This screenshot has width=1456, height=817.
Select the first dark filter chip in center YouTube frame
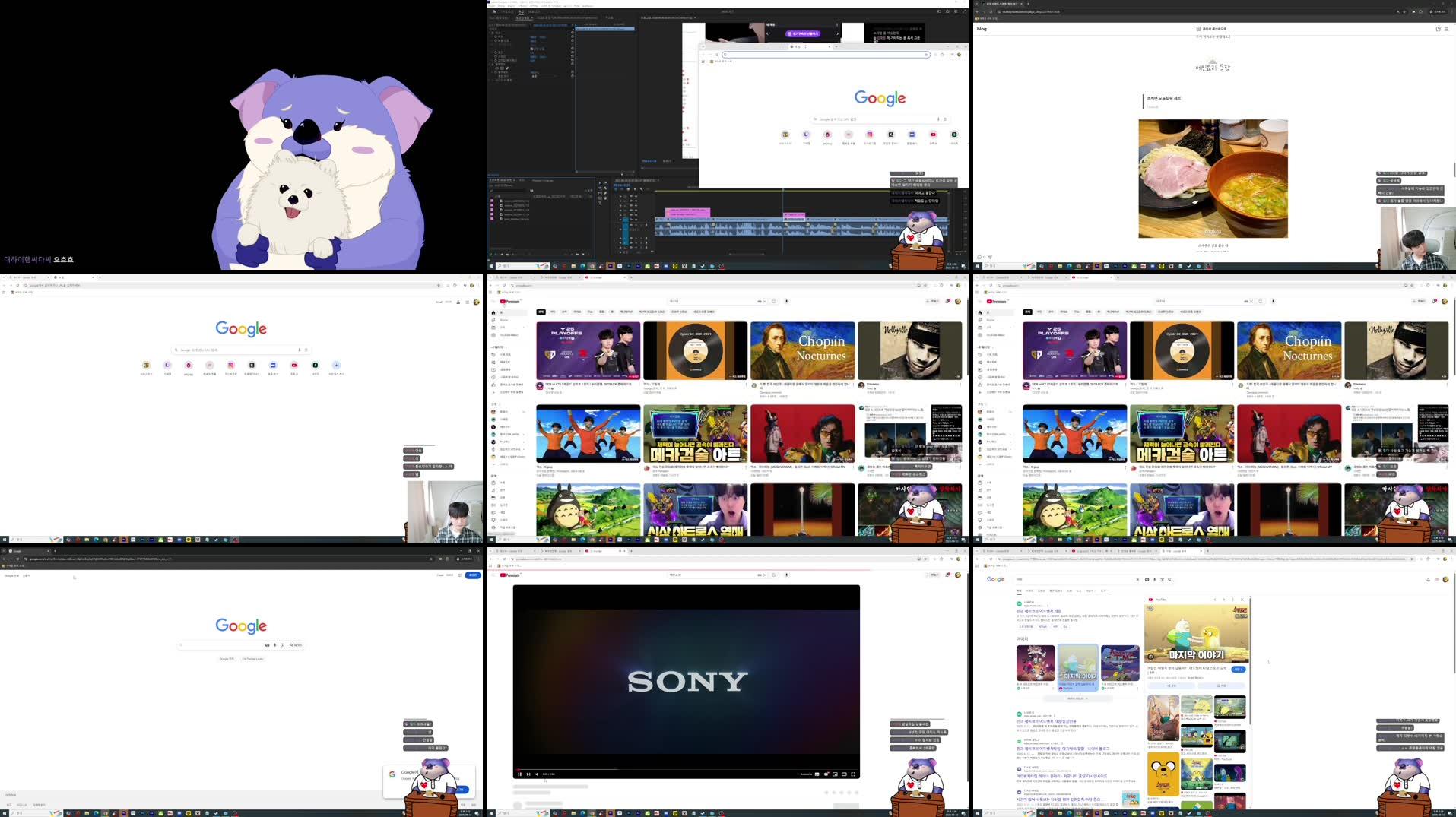point(541,312)
